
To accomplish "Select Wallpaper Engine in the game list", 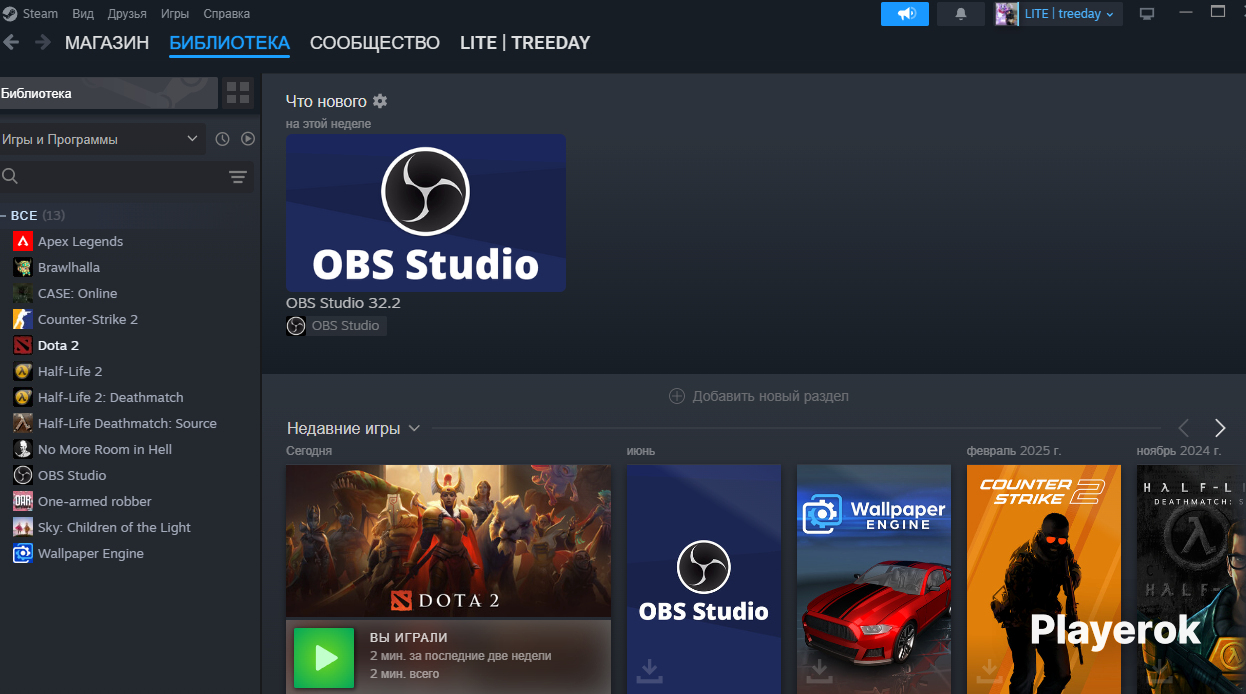I will [x=130, y=553].
